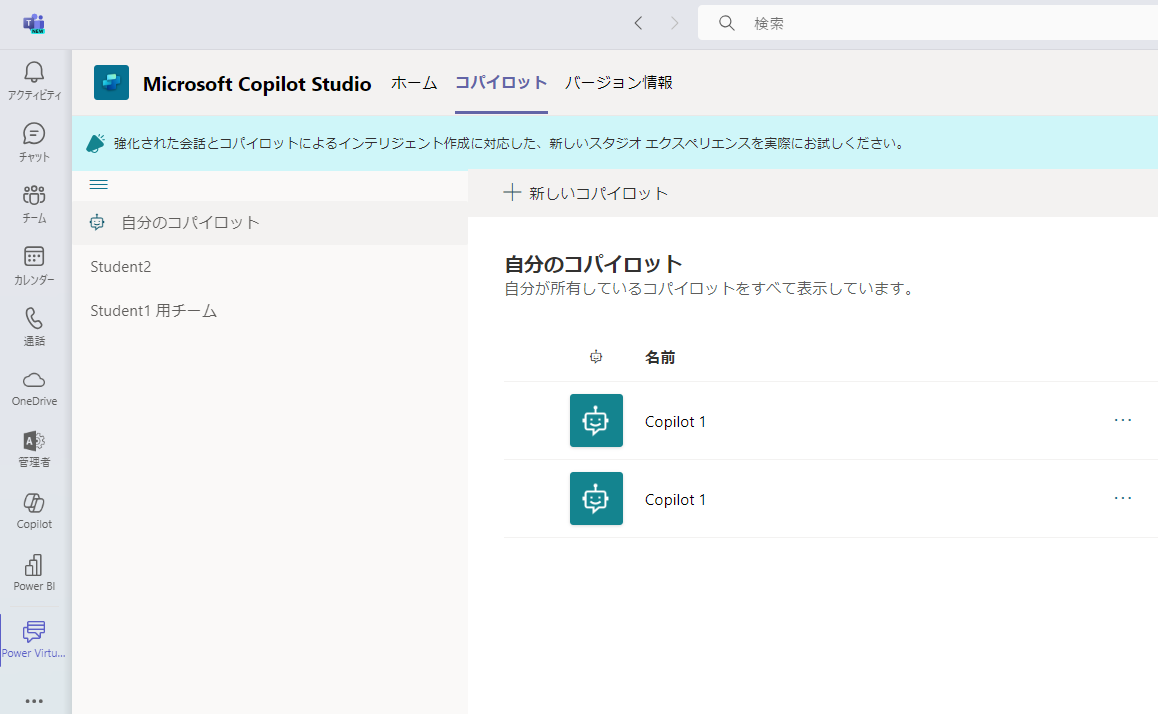This screenshot has width=1158, height=714.
Task: Open the first Copilot 1 name link
Action: pos(675,422)
